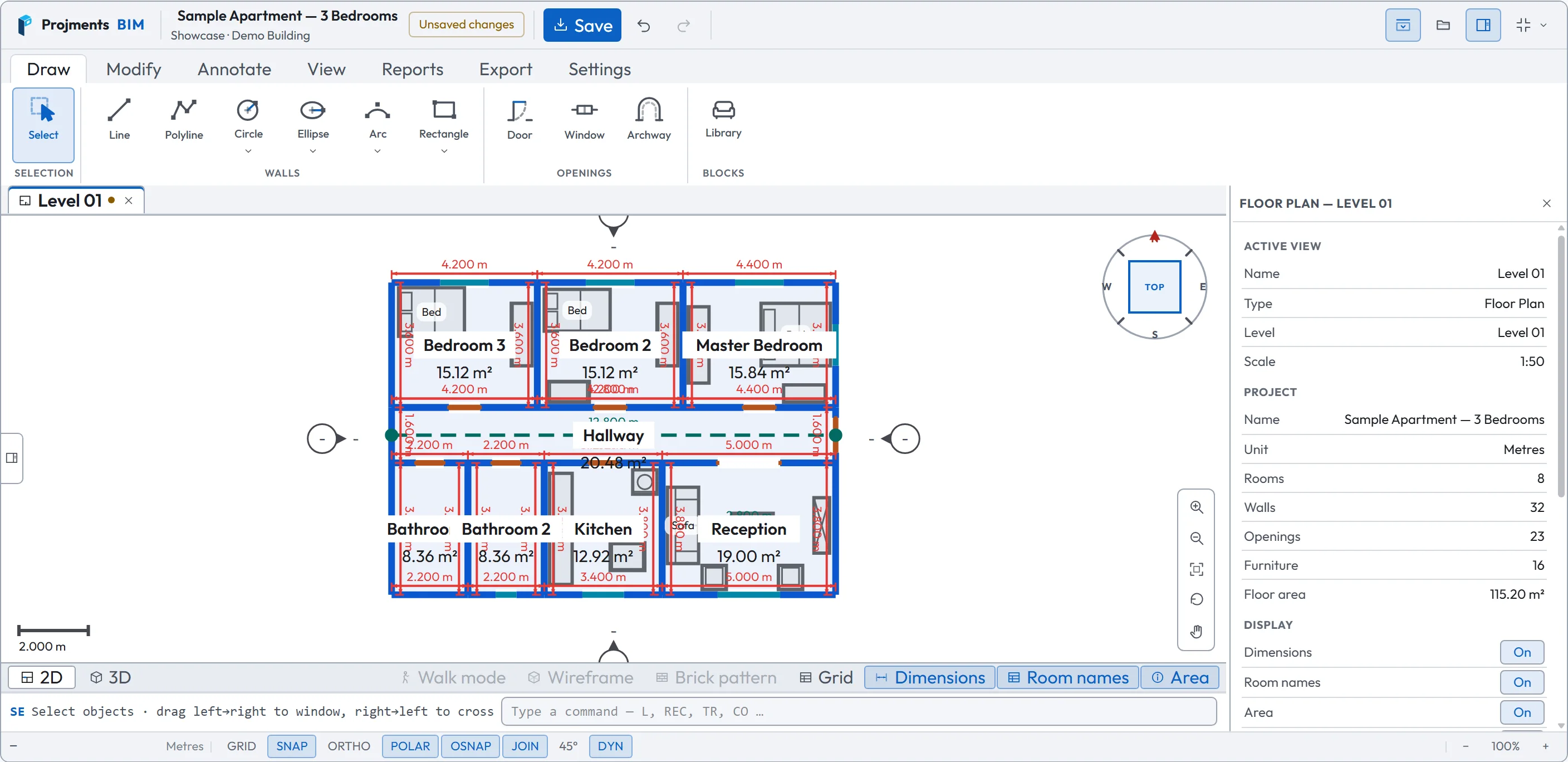Toggle the right properties panel icon
Viewport: 1568px width, 762px height.
pos(1483,25)
